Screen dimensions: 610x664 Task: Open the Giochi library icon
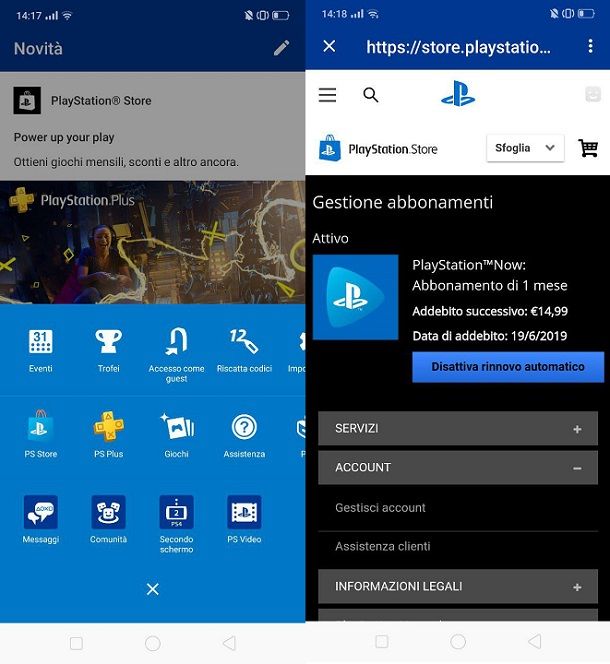(177, 426)
